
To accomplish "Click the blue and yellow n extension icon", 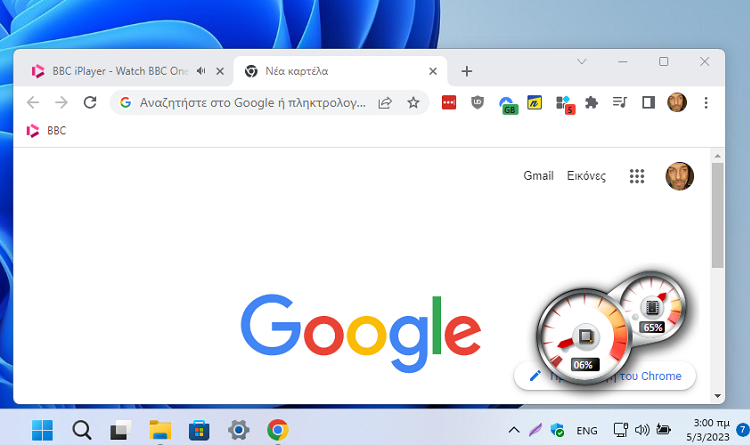I will tap(534, 102).
